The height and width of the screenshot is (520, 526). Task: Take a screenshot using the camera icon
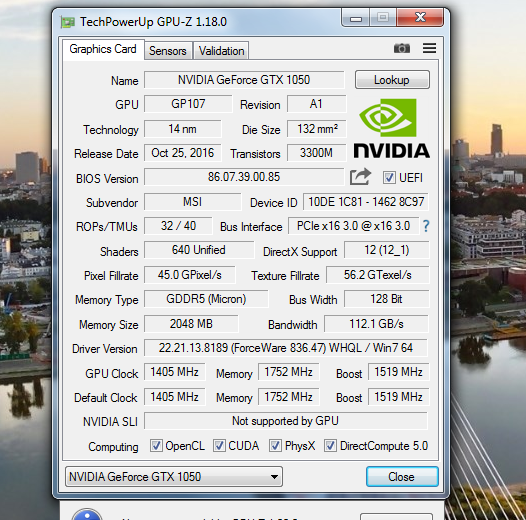(x=402, y=48)
